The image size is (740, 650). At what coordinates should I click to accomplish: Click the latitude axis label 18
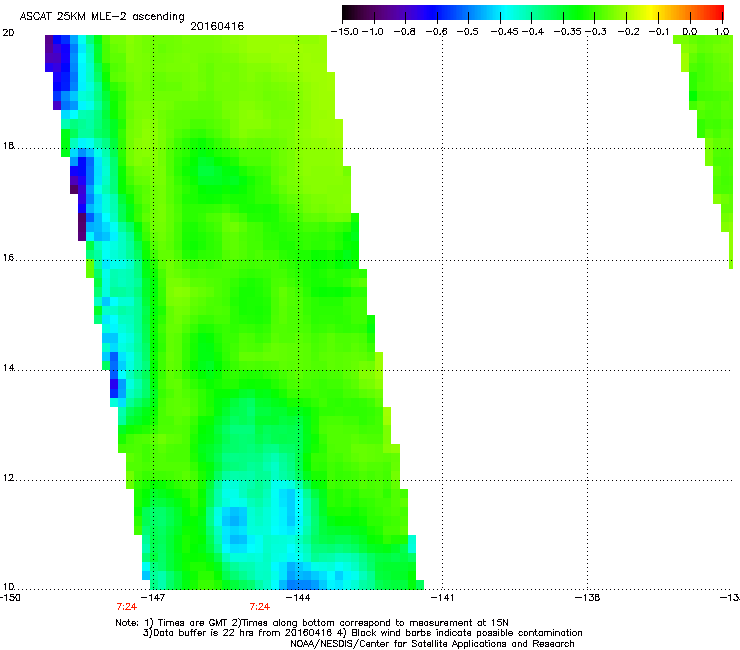coord(8,146)
